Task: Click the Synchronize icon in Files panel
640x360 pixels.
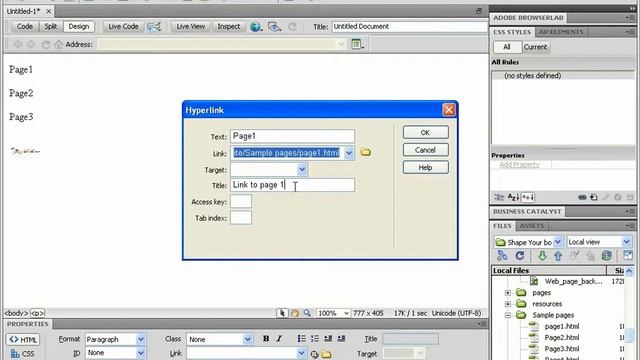Action: 607,256
